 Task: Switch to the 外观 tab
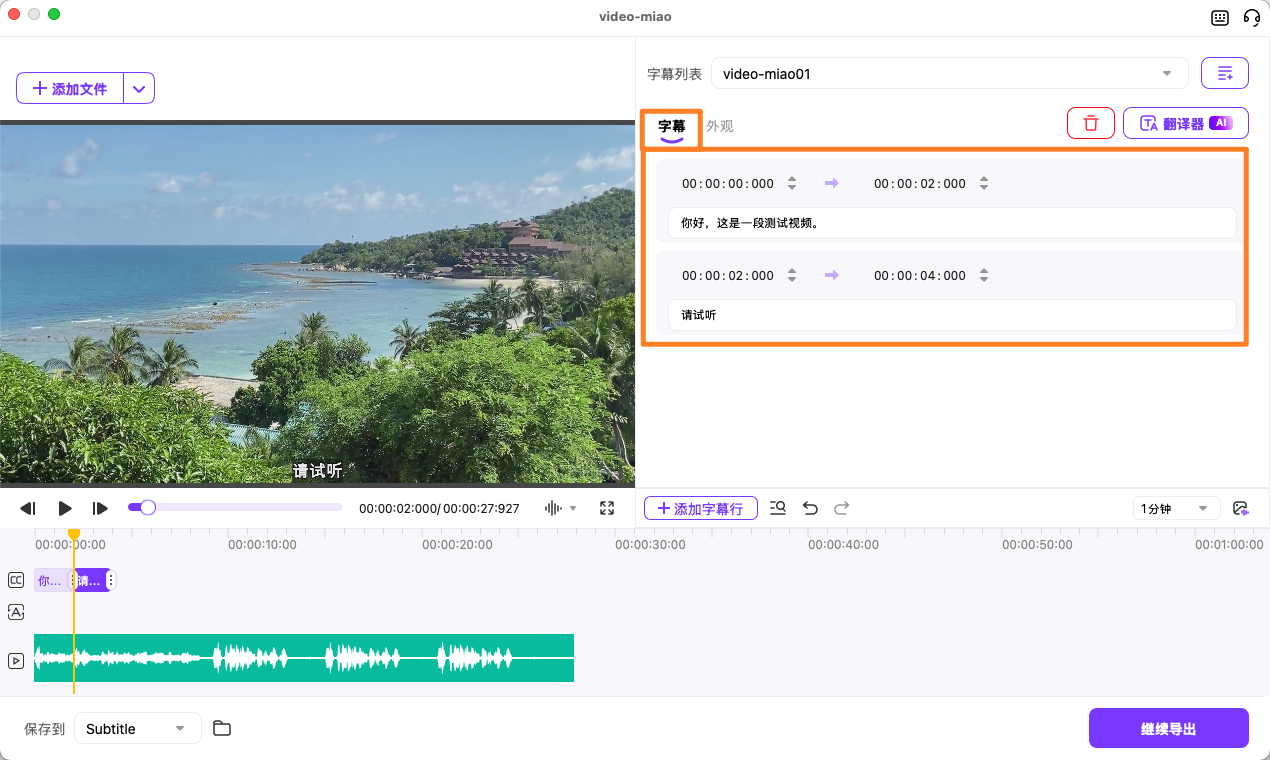click(718, 127)
